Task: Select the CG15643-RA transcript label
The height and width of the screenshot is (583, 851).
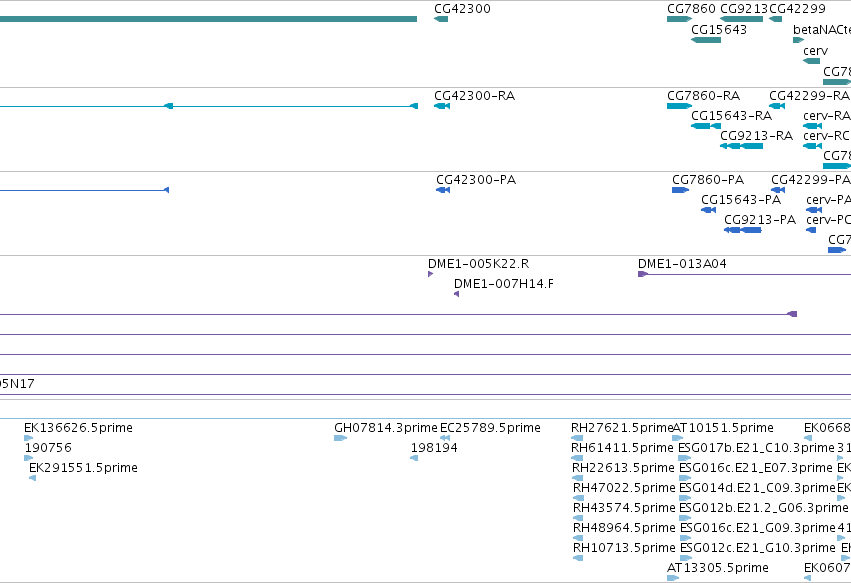Action: pyautogui.click(x=731, y=116)
